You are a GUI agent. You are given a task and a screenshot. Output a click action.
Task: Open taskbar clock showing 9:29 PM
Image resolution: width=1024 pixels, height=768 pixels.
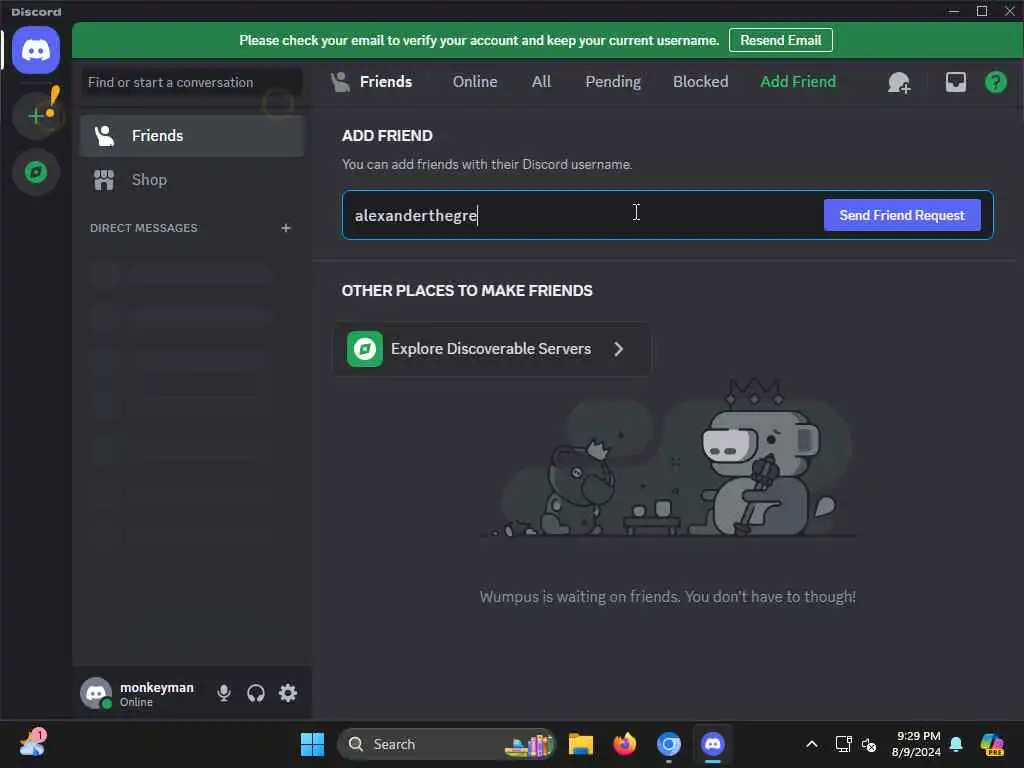tap(916, 744)
